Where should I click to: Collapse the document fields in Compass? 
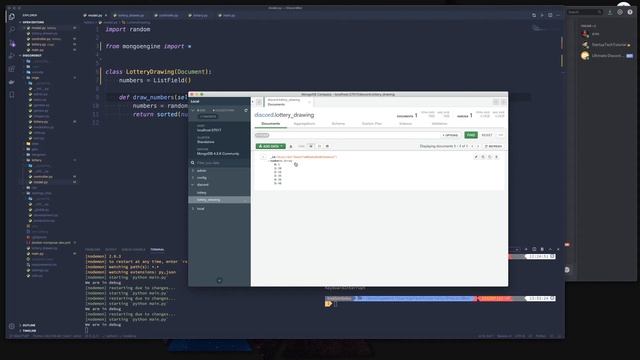263,157
